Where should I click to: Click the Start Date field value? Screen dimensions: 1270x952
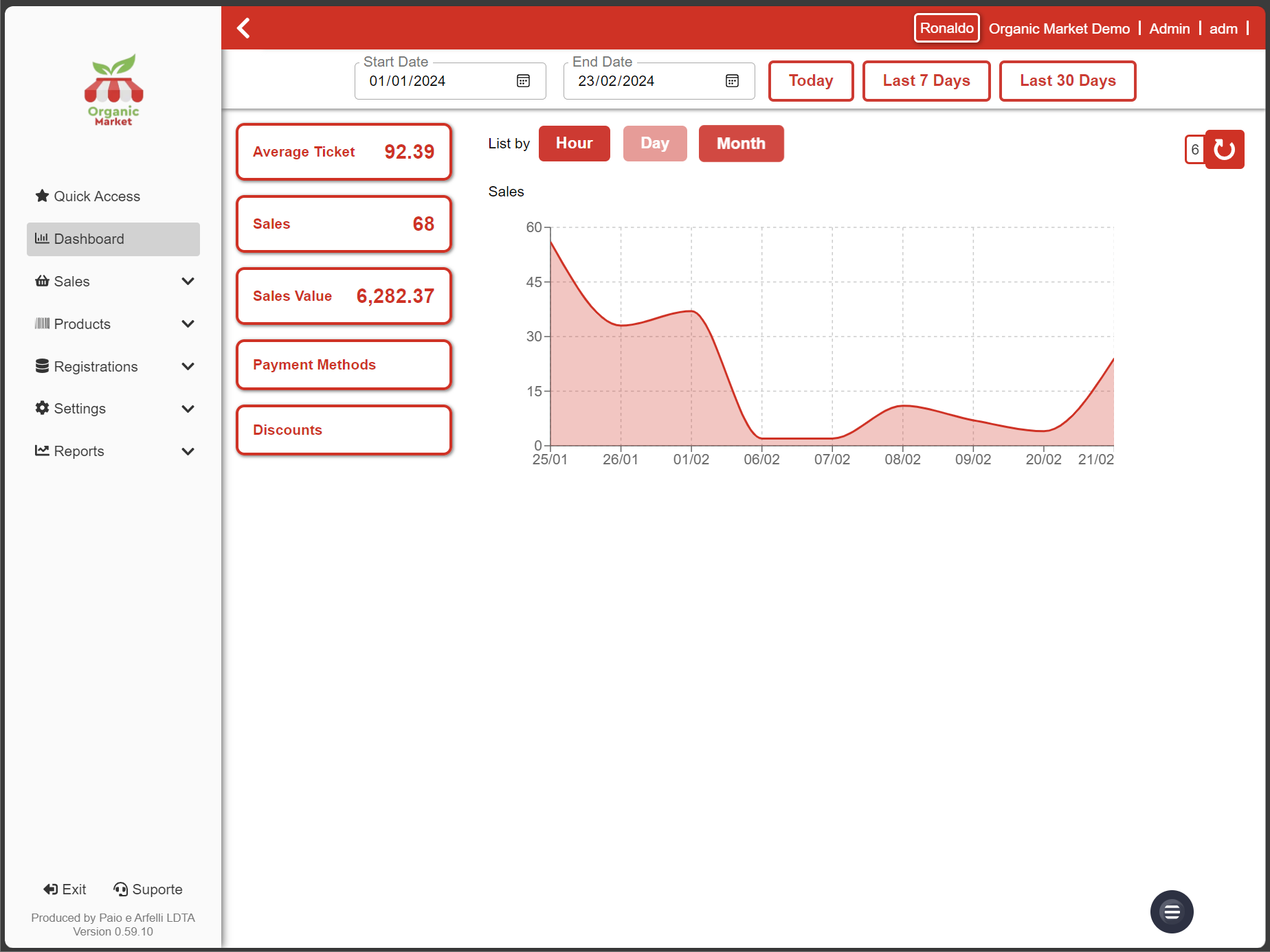408,81
